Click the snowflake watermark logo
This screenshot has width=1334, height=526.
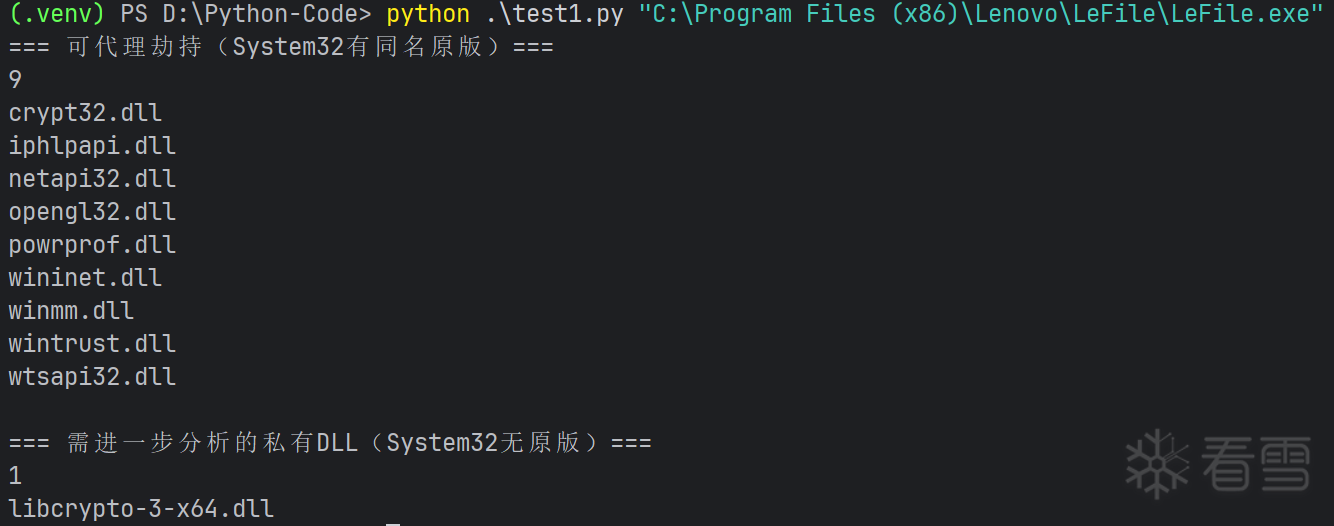point(1157,464)
